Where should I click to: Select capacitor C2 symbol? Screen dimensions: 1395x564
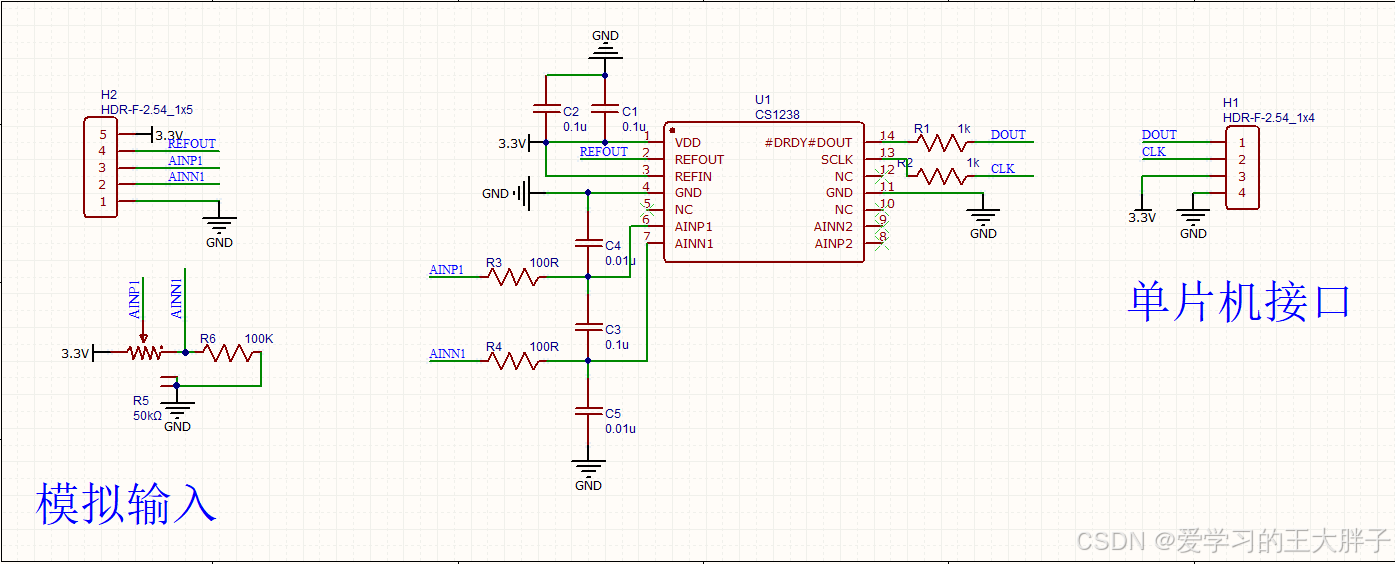click(x=545, y=107)
